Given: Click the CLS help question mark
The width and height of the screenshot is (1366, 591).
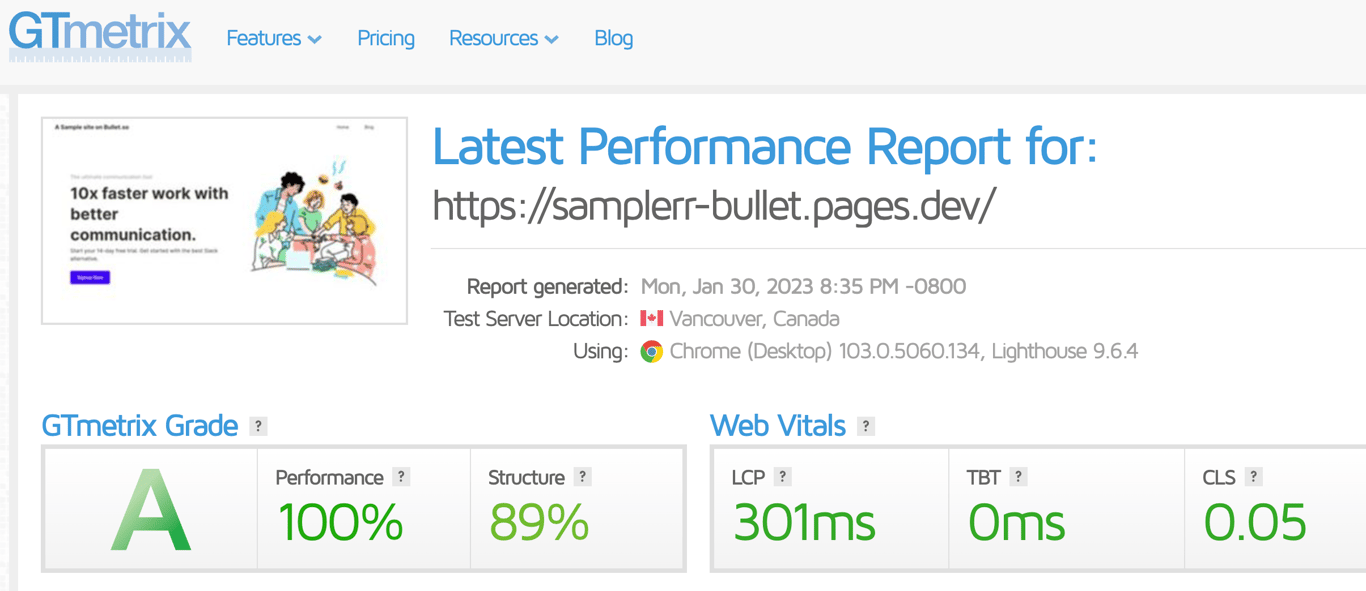Looking at the screenshot, I should point(1253,477).
